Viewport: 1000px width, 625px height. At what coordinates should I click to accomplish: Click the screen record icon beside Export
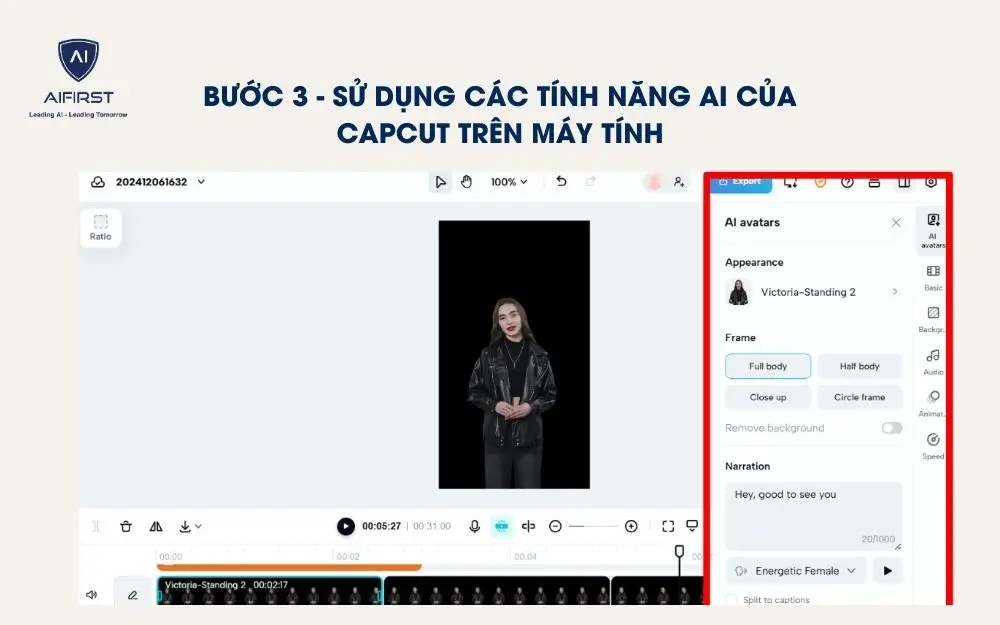tap(791, 182)
